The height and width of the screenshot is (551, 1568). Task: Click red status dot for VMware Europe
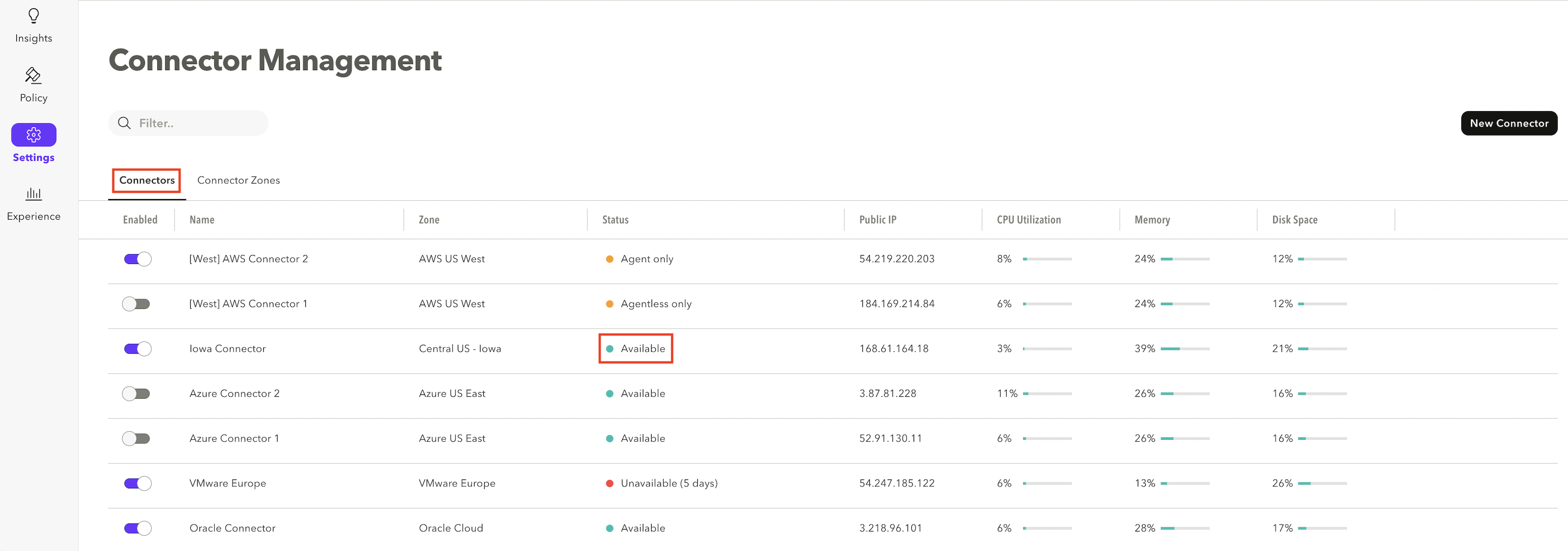click(609, 483)
